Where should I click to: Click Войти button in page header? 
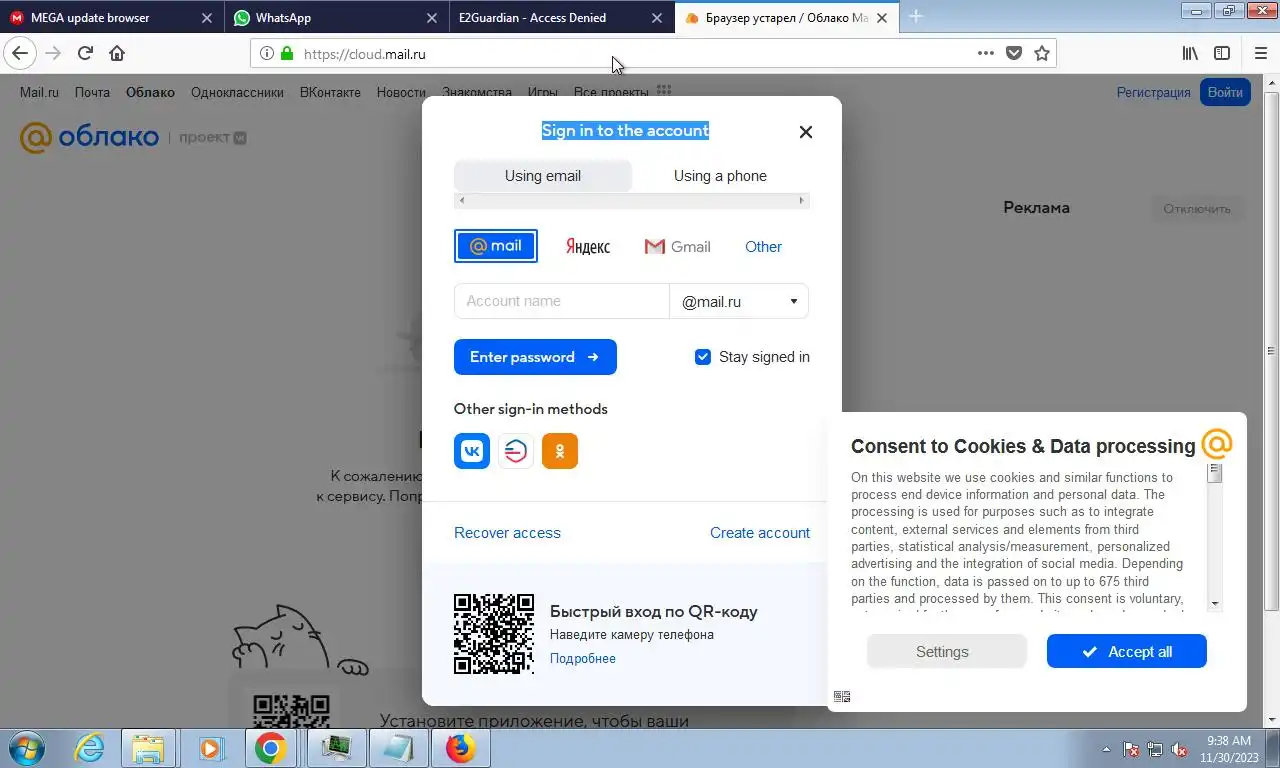(x=1225, y=92)
